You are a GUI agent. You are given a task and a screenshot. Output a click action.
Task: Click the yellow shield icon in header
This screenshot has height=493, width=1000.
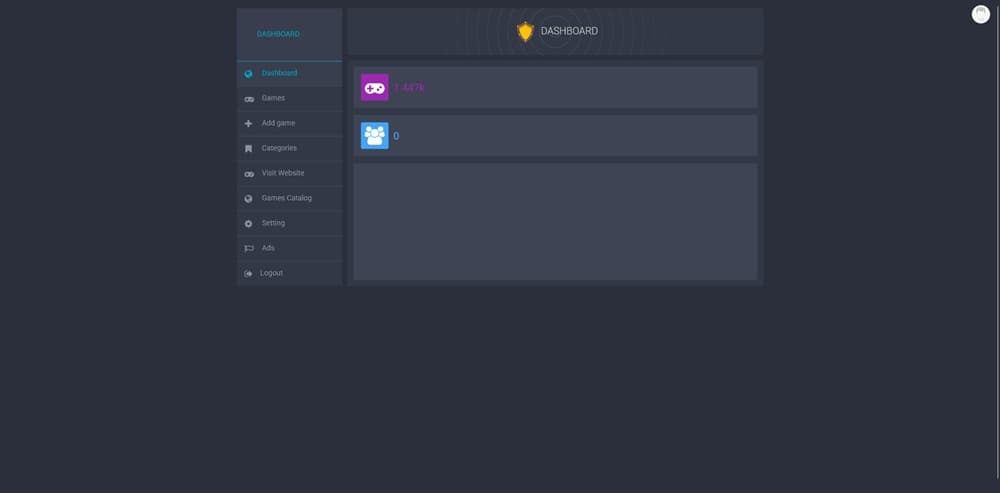(525, 32)
